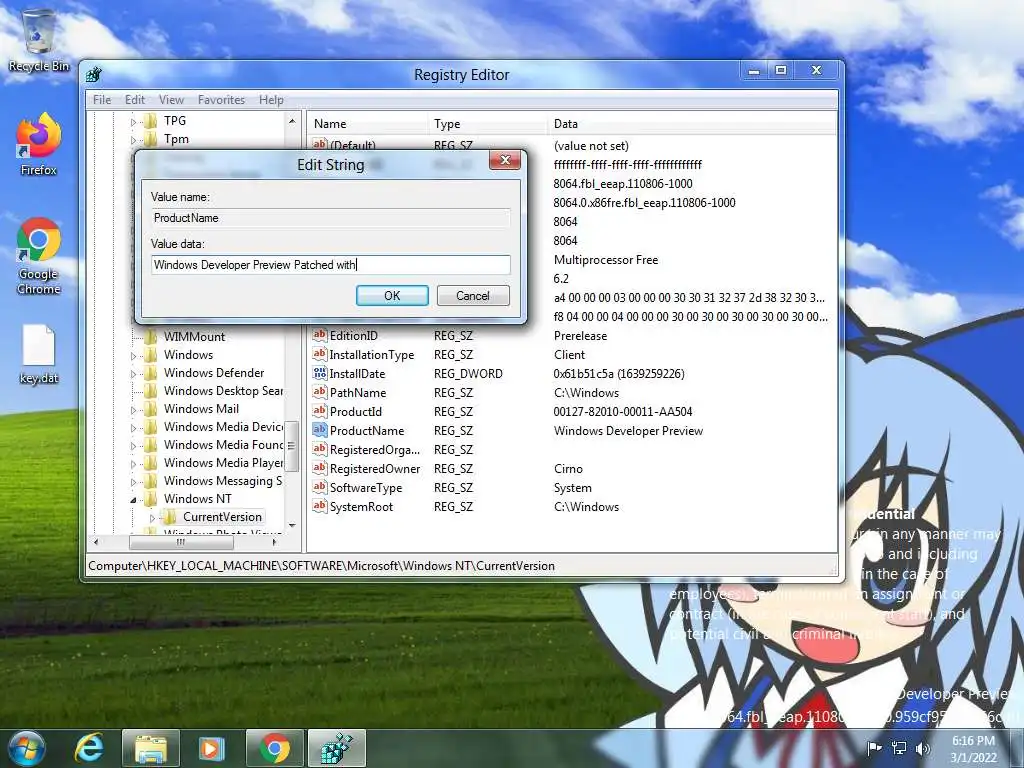Image resolution: width=1024 pixels, height=768 pixels.
Task: Collapse the Windows NT key
Action: pyautogui.click(x=133, y=500)
